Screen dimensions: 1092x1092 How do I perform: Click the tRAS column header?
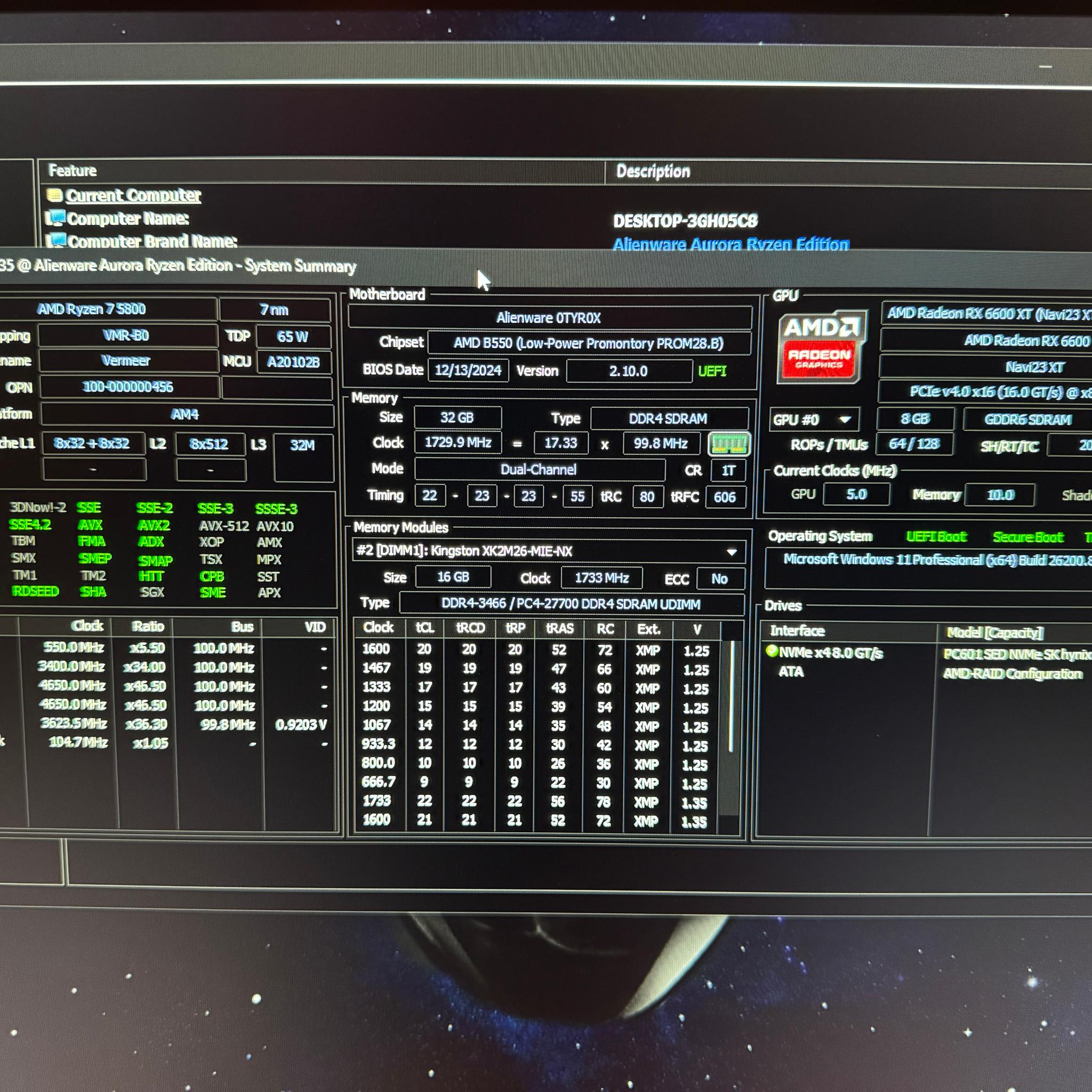click(560, 629)
